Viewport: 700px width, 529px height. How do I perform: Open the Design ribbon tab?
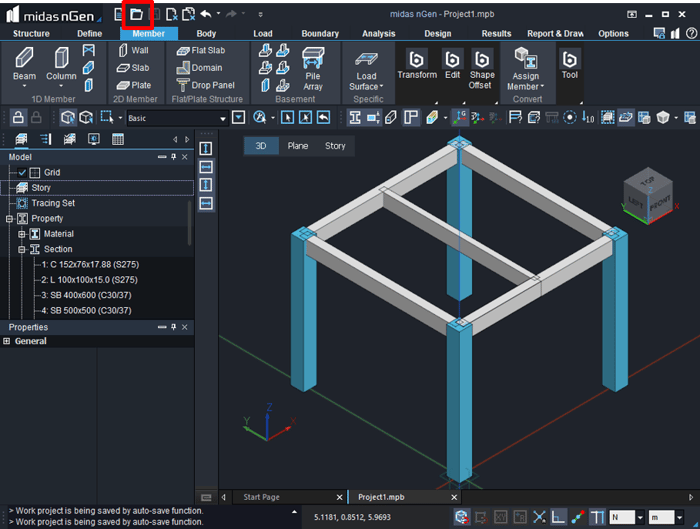[438, 33]
